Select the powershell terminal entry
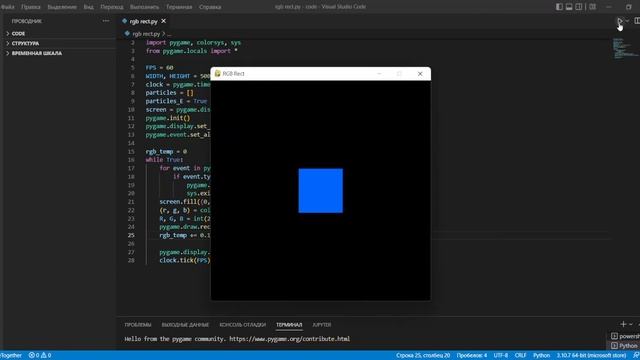This screenshot has height=360, width=640. point(625,336)
